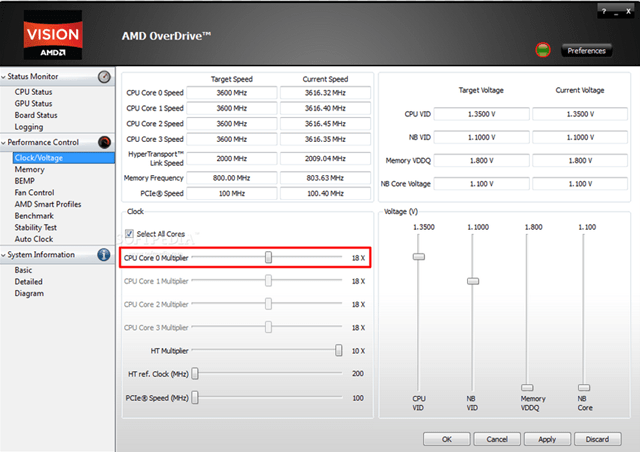
Task: Click the HT ref. Clock value 200
Action: [358, 374]
